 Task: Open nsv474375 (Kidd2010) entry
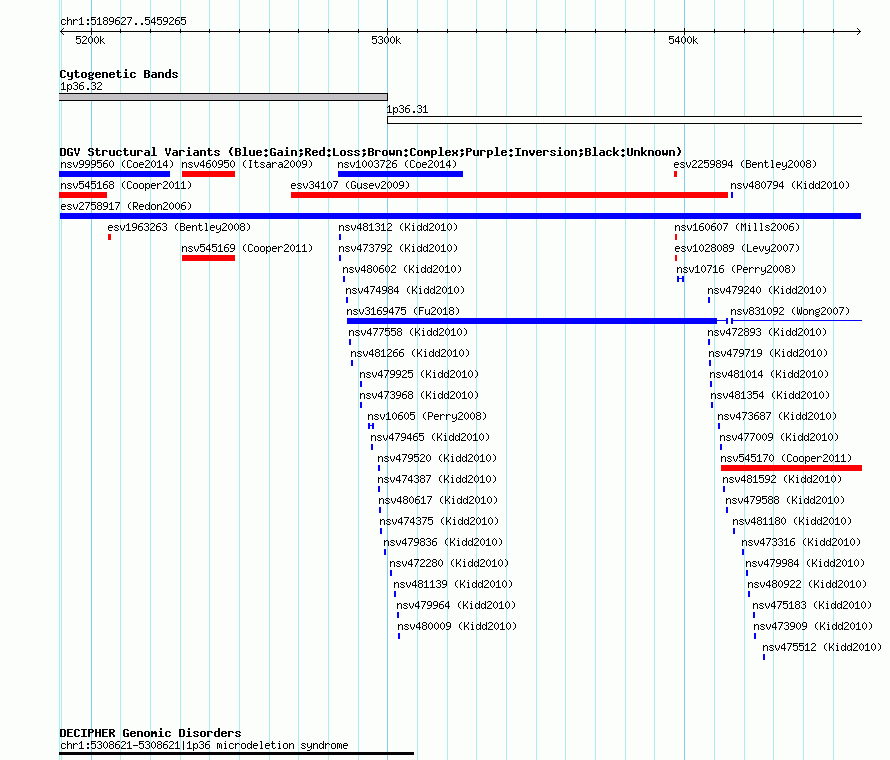click(439, 521)
